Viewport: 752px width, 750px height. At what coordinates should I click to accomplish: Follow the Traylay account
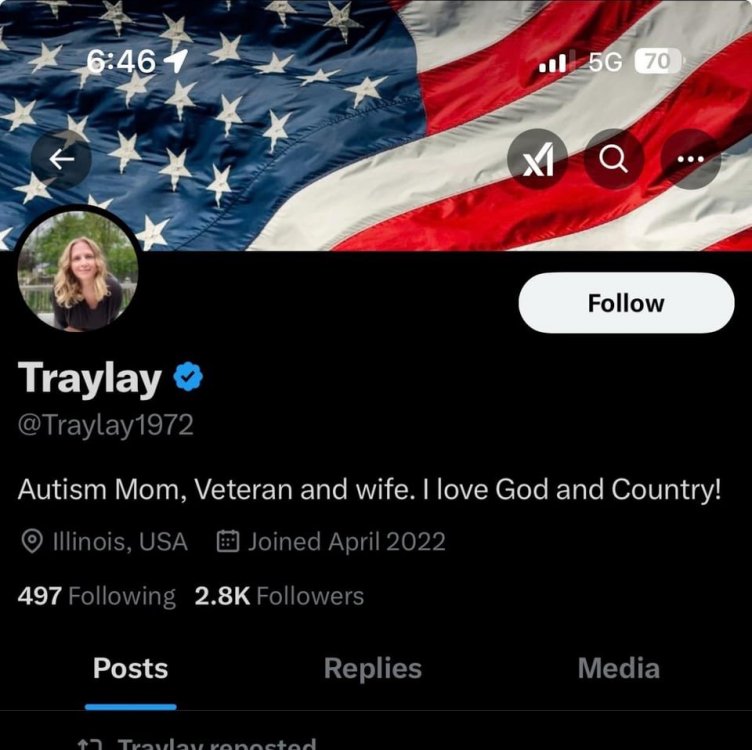pos(626,303)
